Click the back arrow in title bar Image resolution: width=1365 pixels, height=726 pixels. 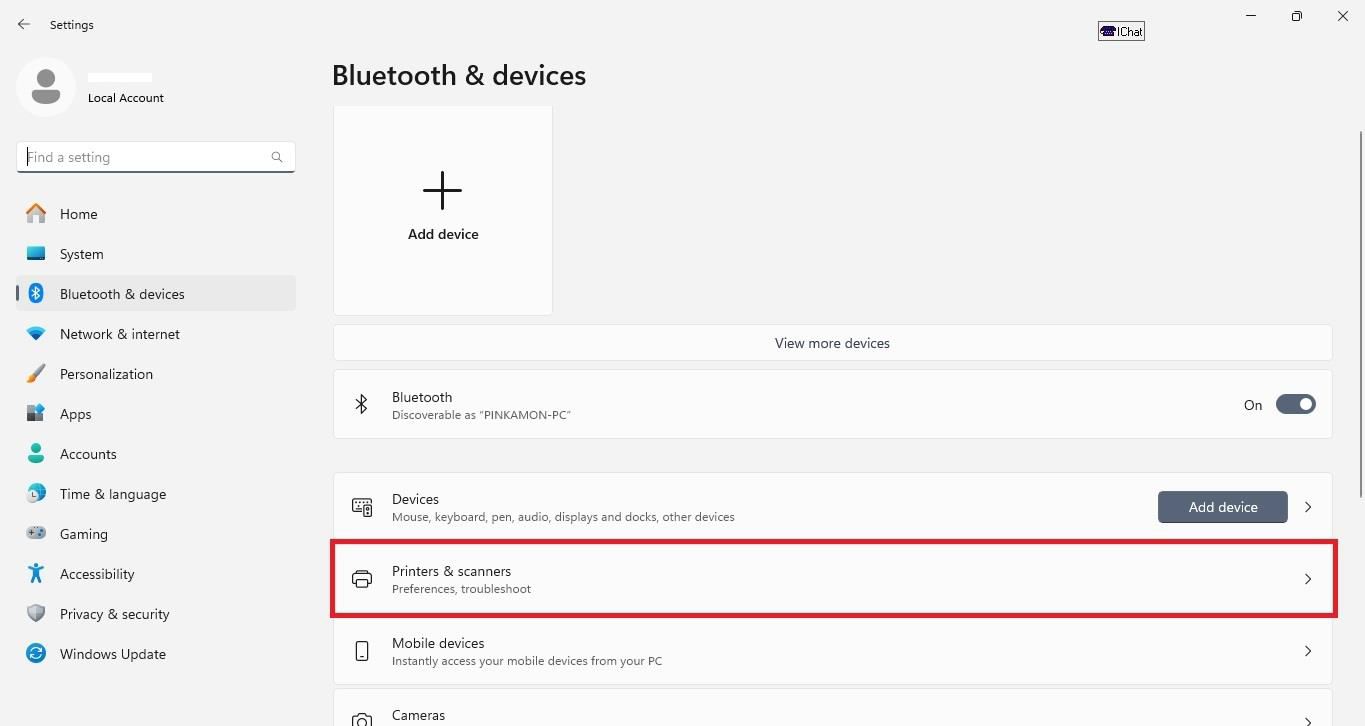click(24, 24)
